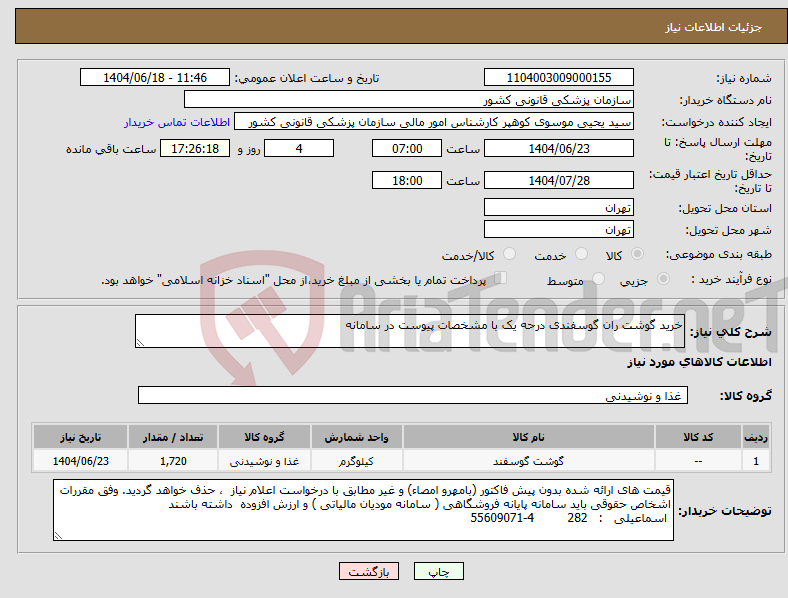
Task: Click the announcement date field 1404/06/18 - 11:46
Action: pos(155,77)
